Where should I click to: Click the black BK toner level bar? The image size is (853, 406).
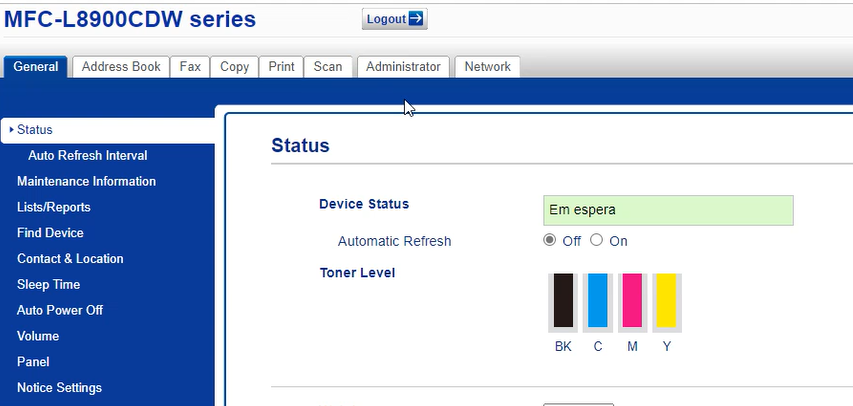[563, 302]
